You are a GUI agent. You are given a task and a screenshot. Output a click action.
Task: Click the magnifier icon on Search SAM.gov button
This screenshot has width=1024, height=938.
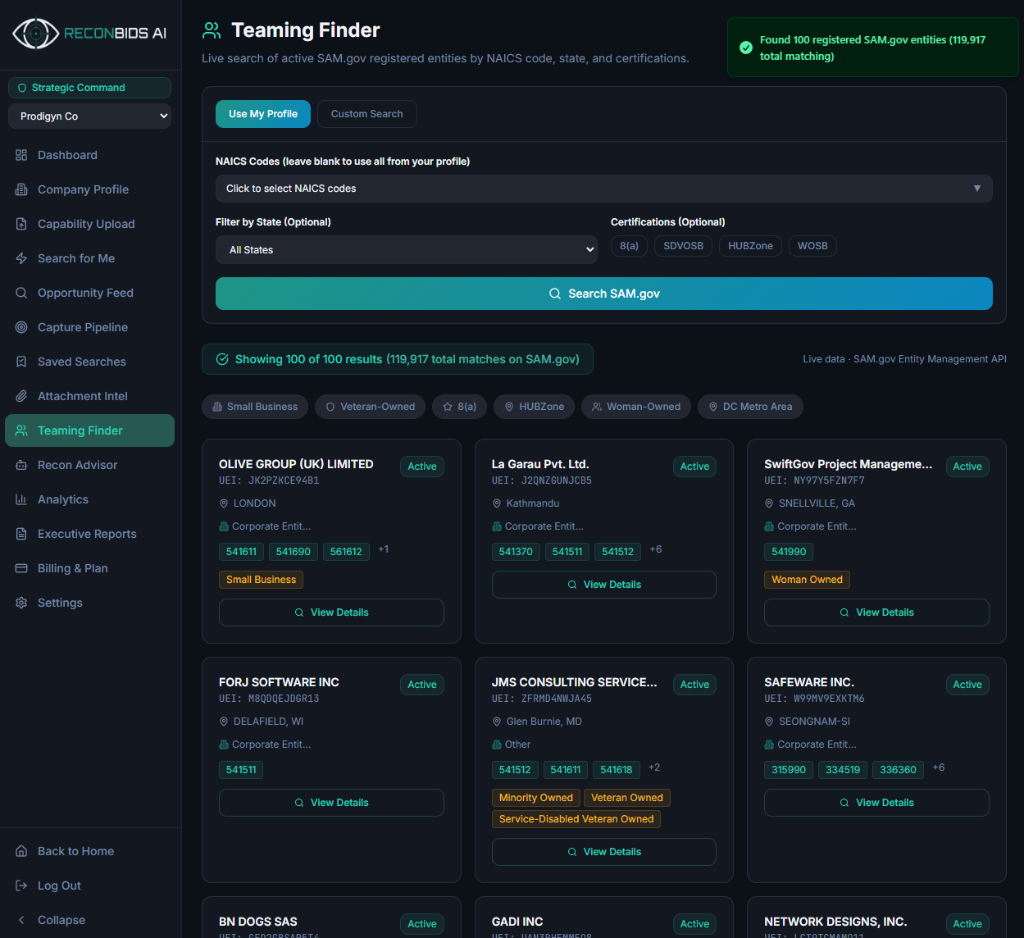[554, 294]
